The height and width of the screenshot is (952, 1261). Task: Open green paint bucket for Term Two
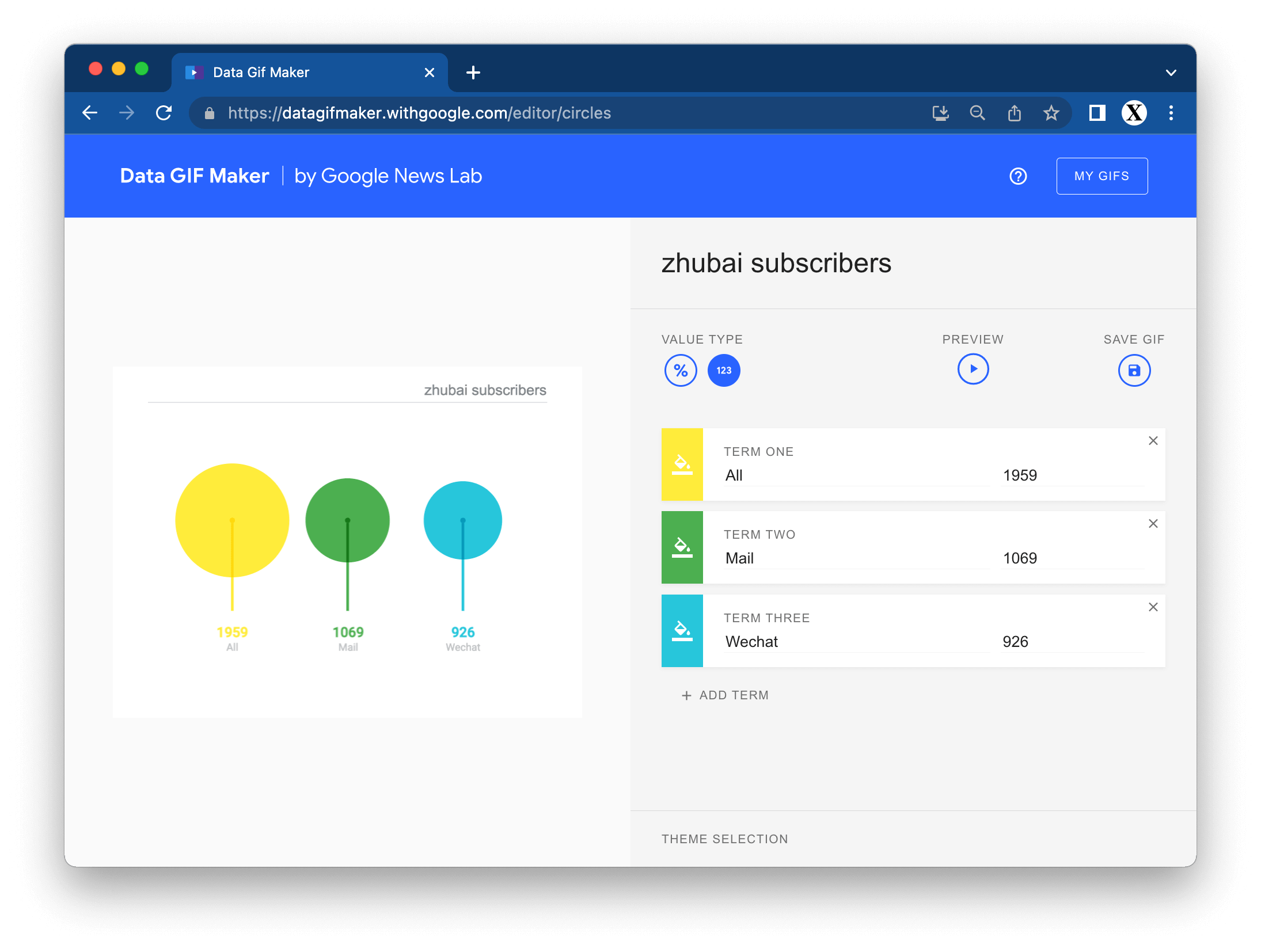pos(682,547)
